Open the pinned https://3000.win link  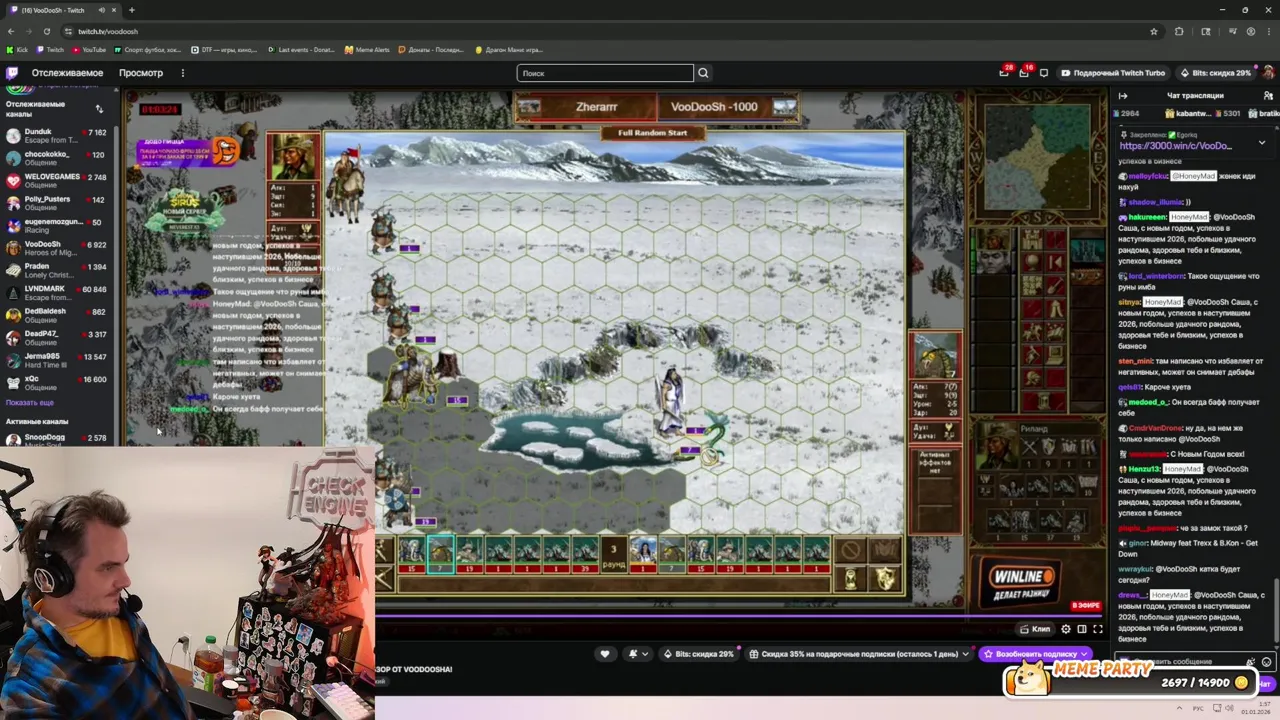[x=1175, y=146]
